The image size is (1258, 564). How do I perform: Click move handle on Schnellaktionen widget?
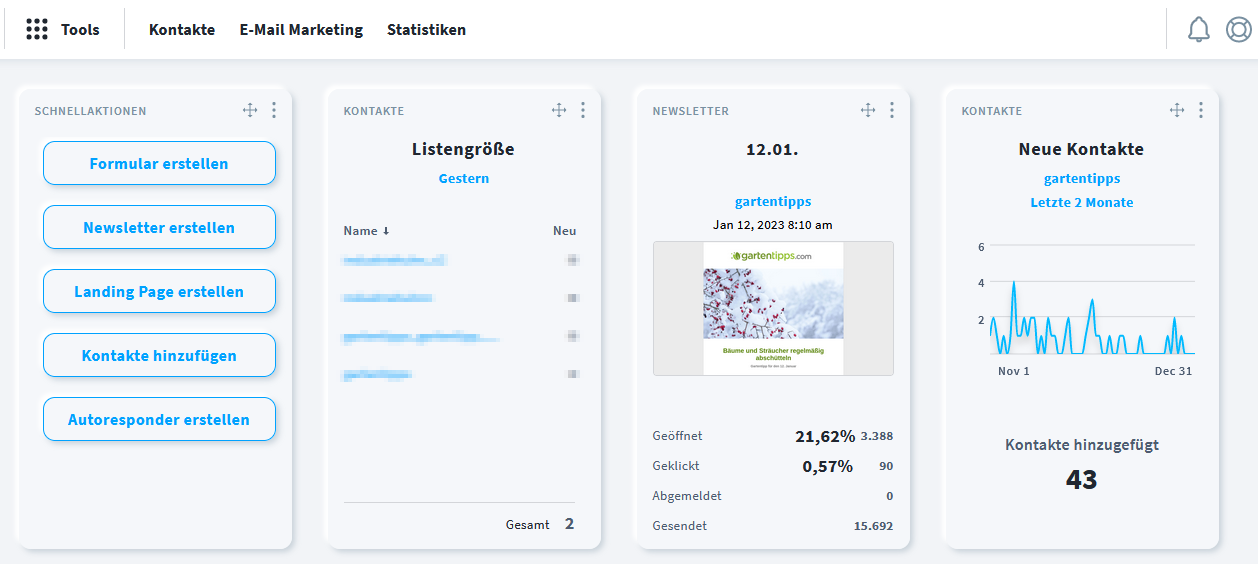tap(250, 110)
